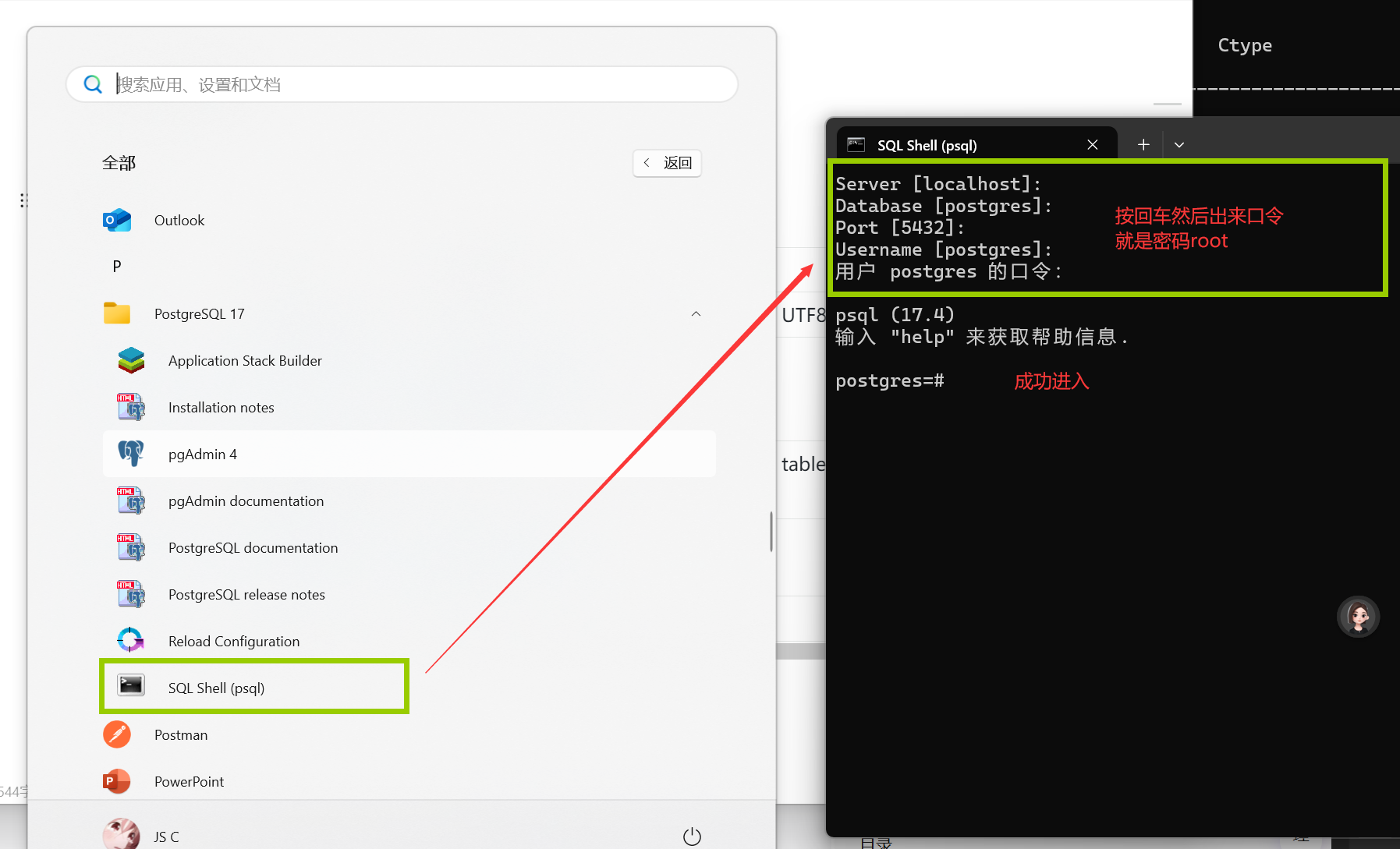Click the Port [5432] line in terminal
Image resolution: width=1400 pixels, height=849 pixels.
tap(900, 228)
